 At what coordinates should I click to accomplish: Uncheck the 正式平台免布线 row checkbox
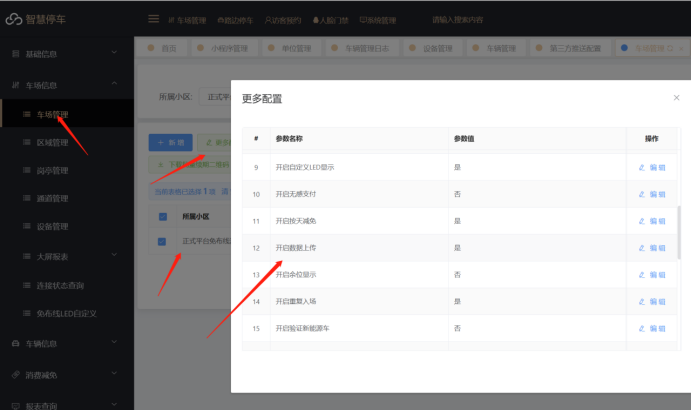[162, 242]
